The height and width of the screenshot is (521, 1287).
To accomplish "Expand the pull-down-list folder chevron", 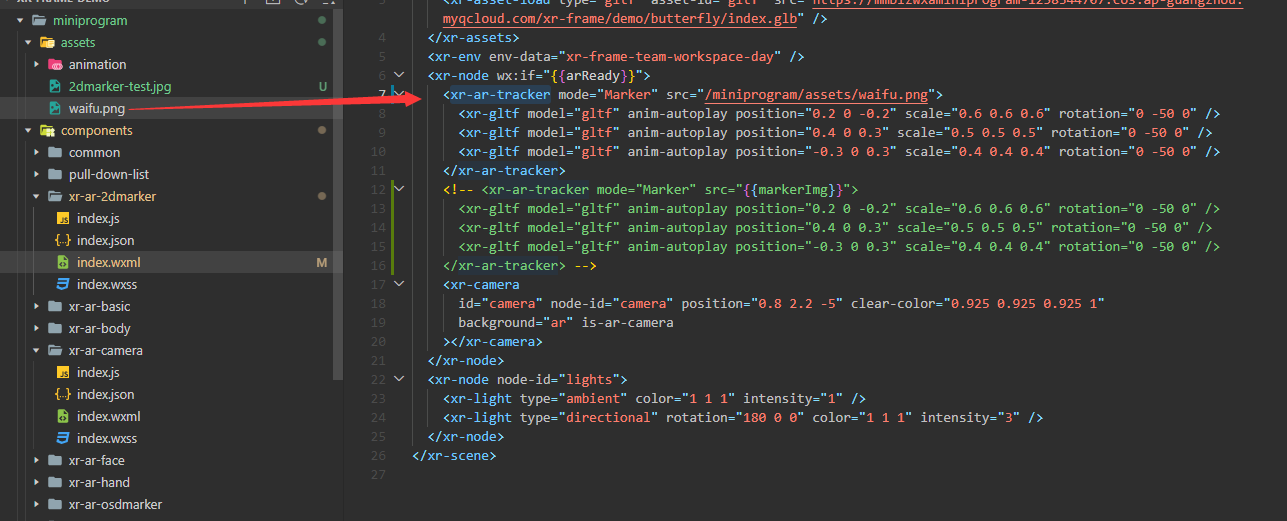I will click(36, 174).
